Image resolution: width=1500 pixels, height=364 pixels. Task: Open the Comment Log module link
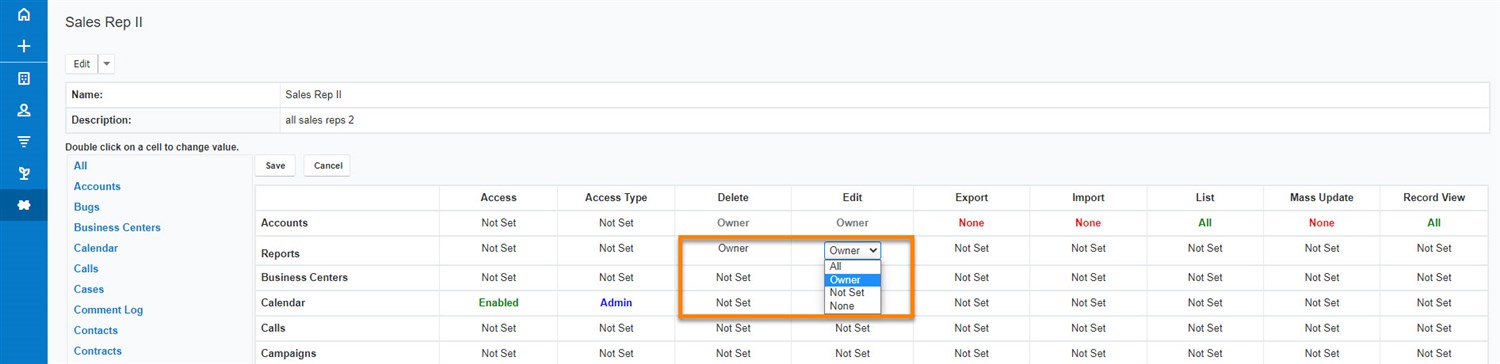pyautogui.click(x=108, y=310)
